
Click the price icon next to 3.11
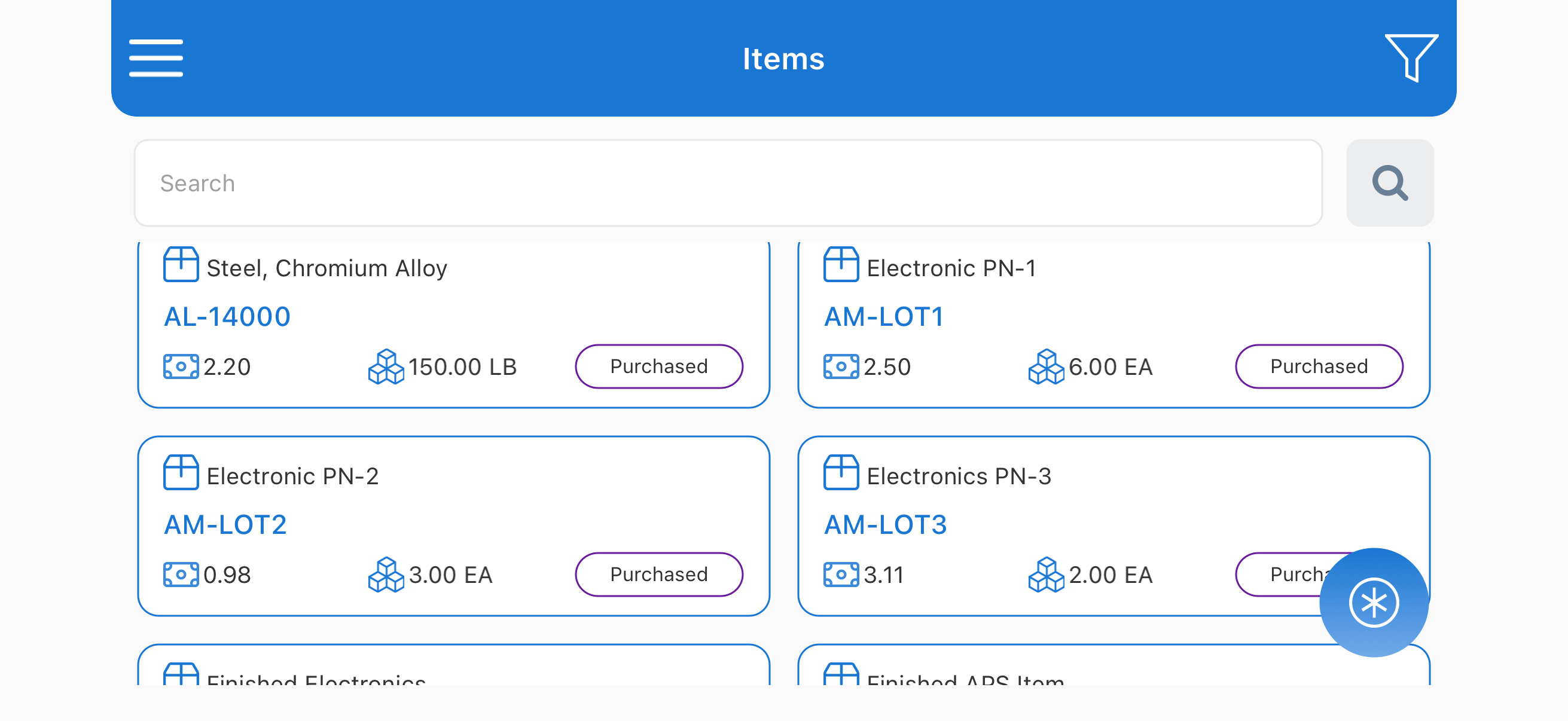point(841,575)
